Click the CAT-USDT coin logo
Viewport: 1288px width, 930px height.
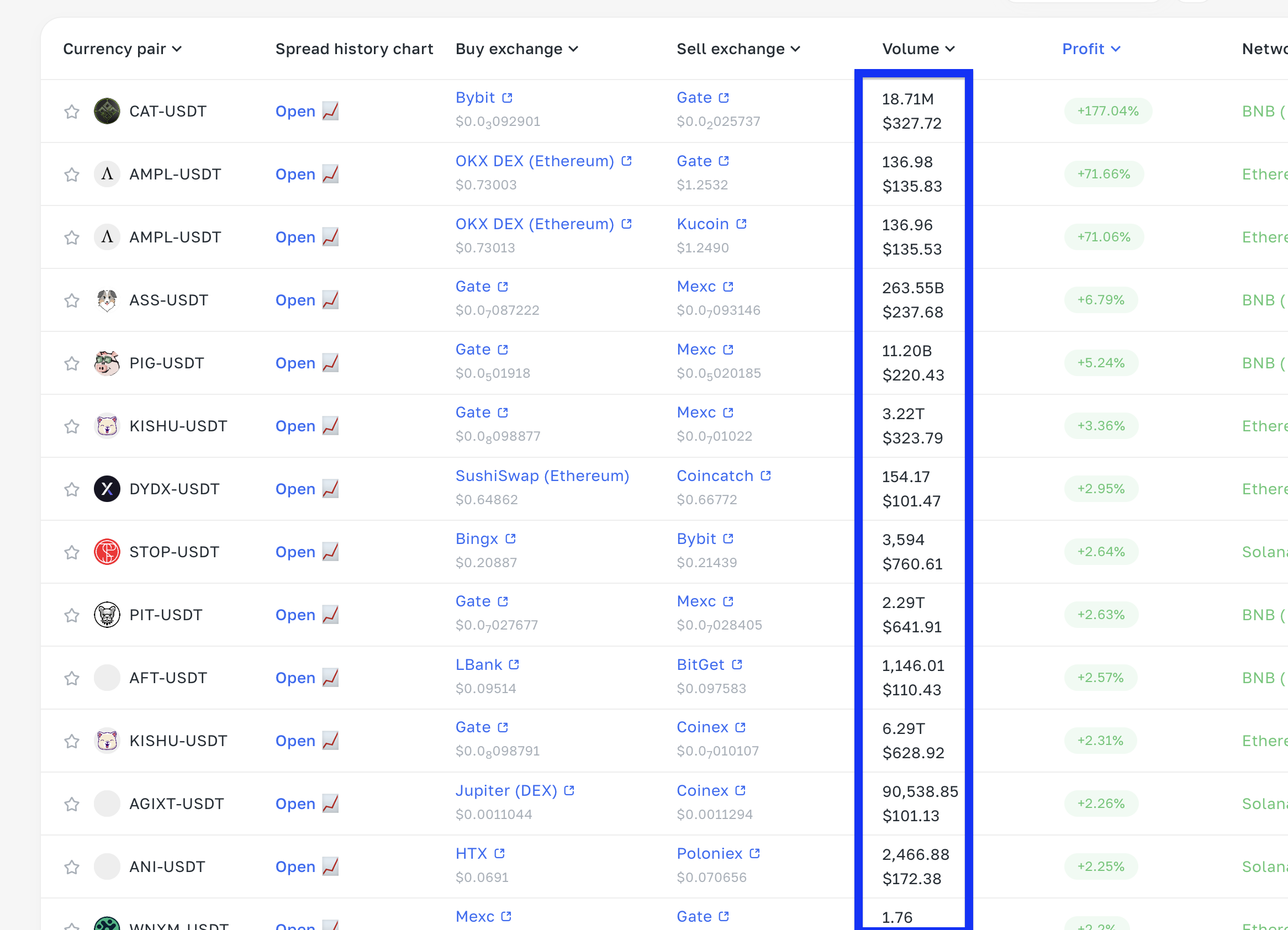[107, 112]
